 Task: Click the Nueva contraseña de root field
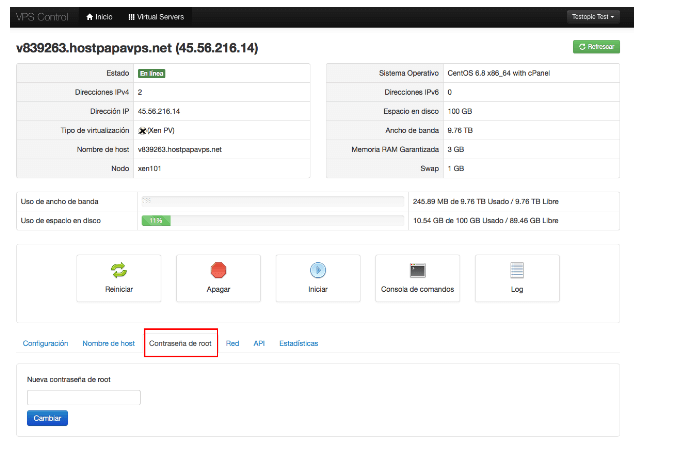coord(84,397)
